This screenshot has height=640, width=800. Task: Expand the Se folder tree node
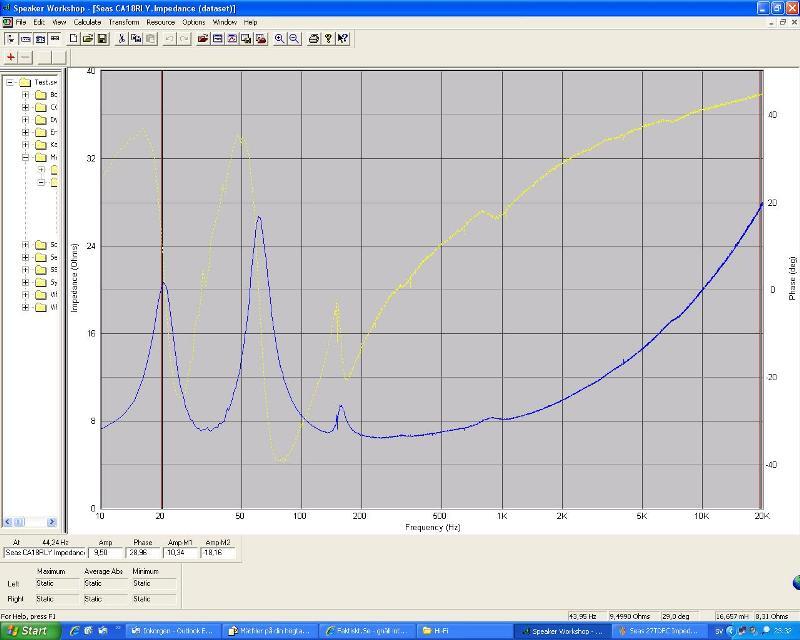25,258
